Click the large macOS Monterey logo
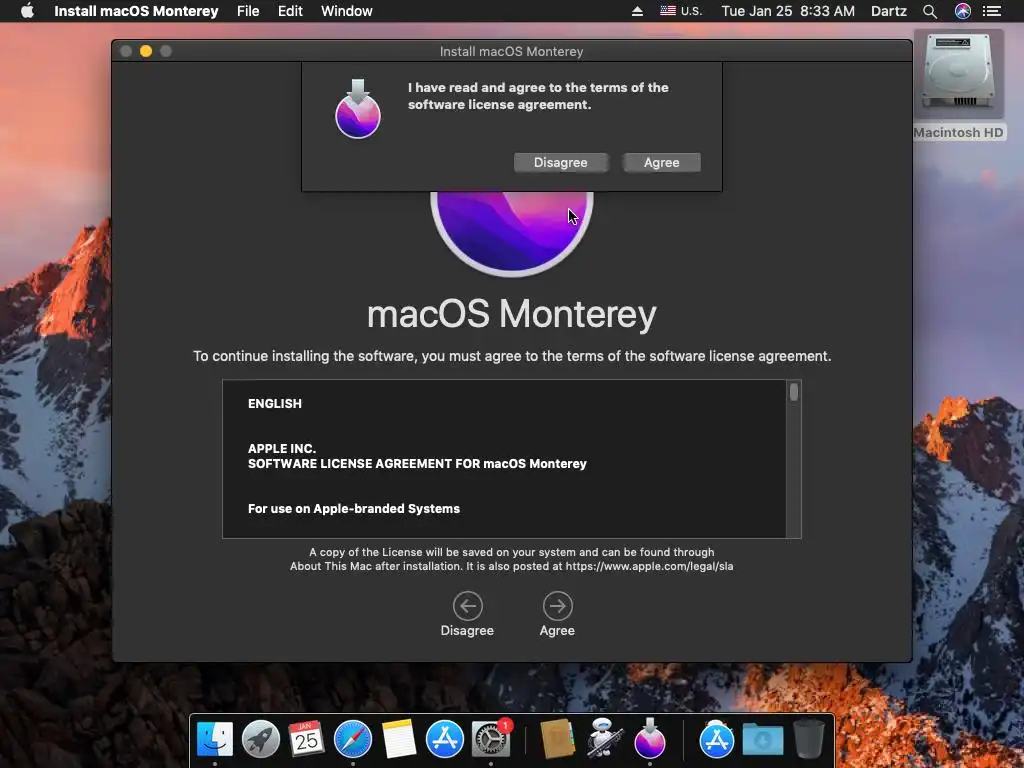The image size is (1024, 768). pyautogui.click(x=512, y=233)
